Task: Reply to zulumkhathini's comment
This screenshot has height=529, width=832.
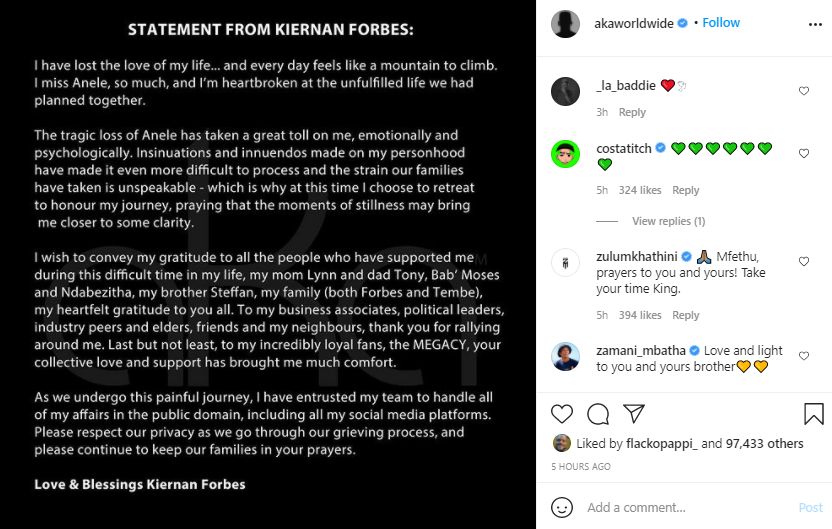Action: point(686,316)
